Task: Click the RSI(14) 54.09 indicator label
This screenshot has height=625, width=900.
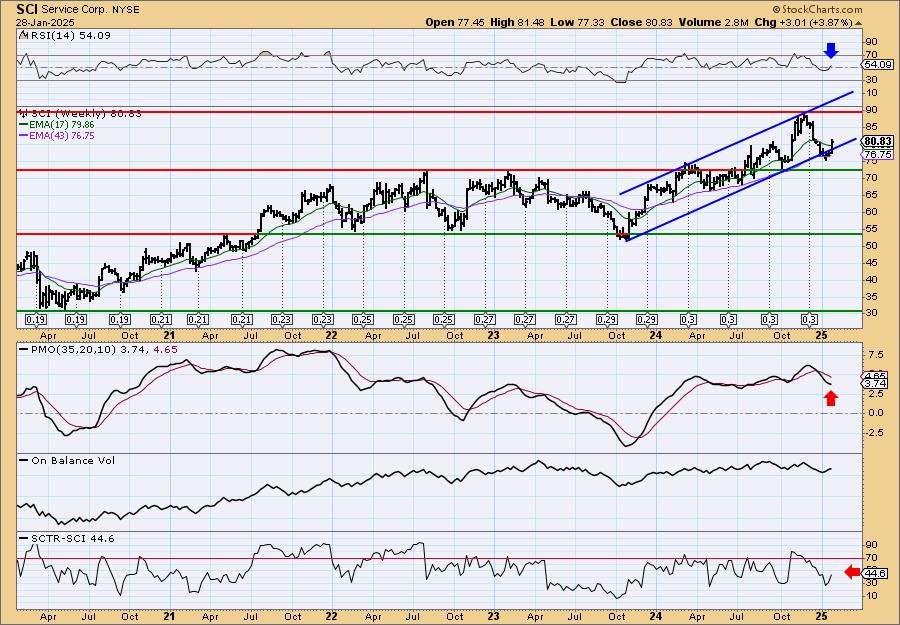Action: (x=69, y=35)
